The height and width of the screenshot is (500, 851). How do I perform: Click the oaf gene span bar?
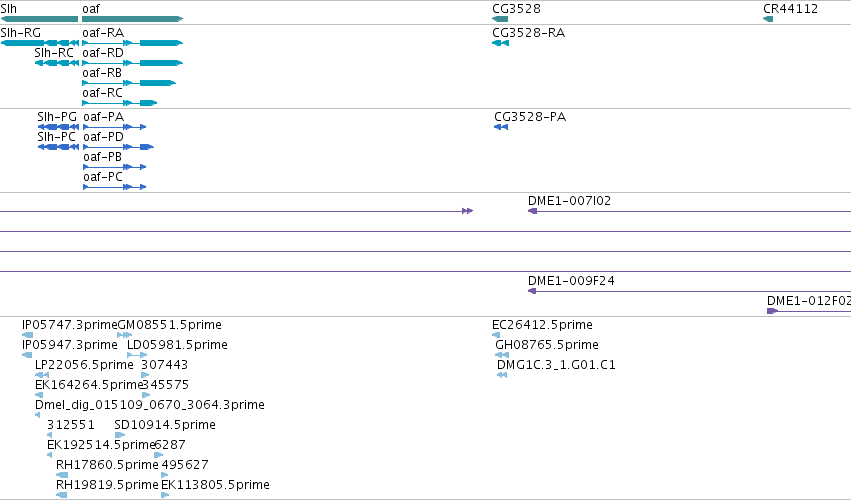click(132, 19)
